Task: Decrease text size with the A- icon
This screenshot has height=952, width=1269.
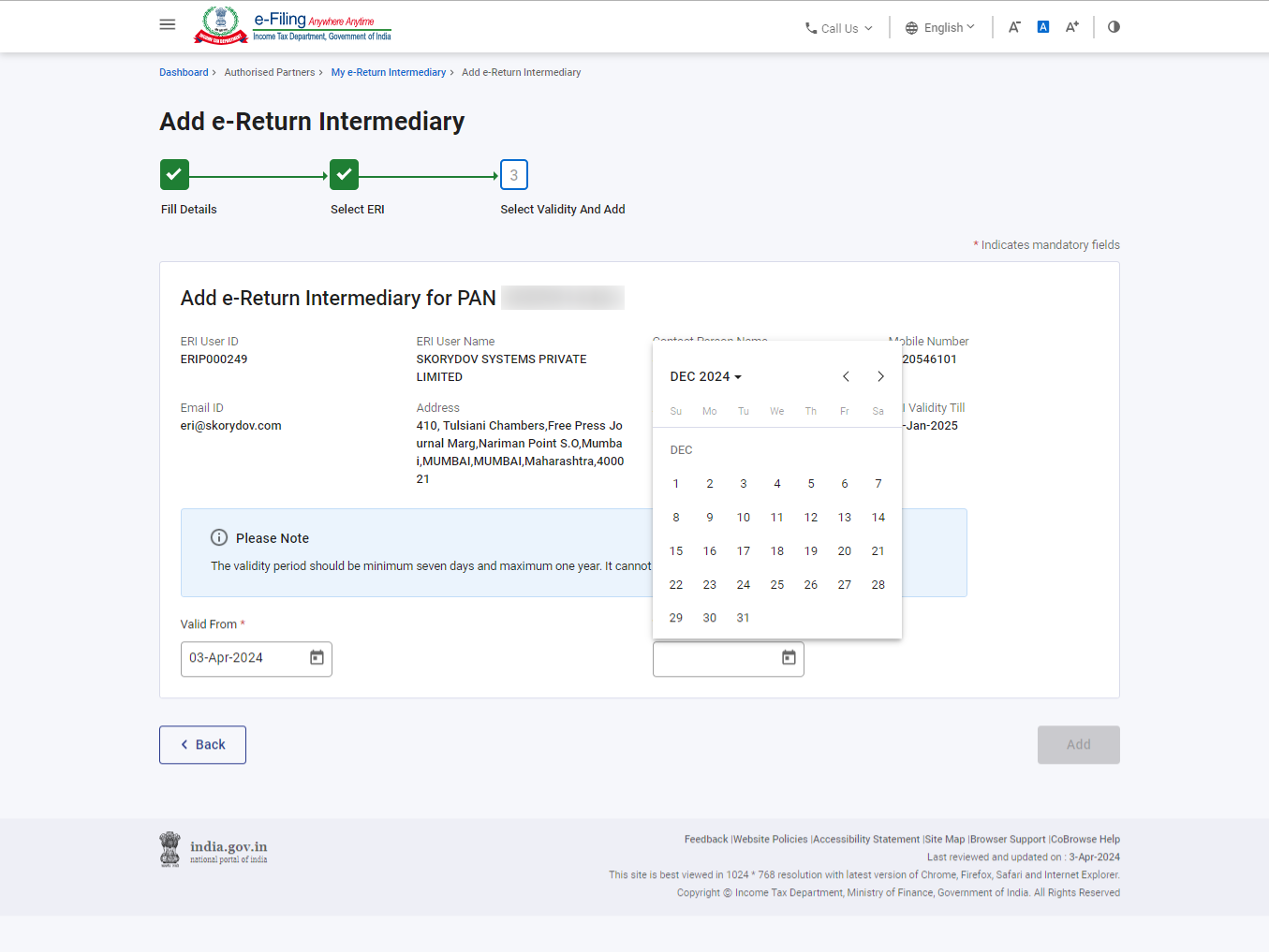Action: click(1014, 26)
